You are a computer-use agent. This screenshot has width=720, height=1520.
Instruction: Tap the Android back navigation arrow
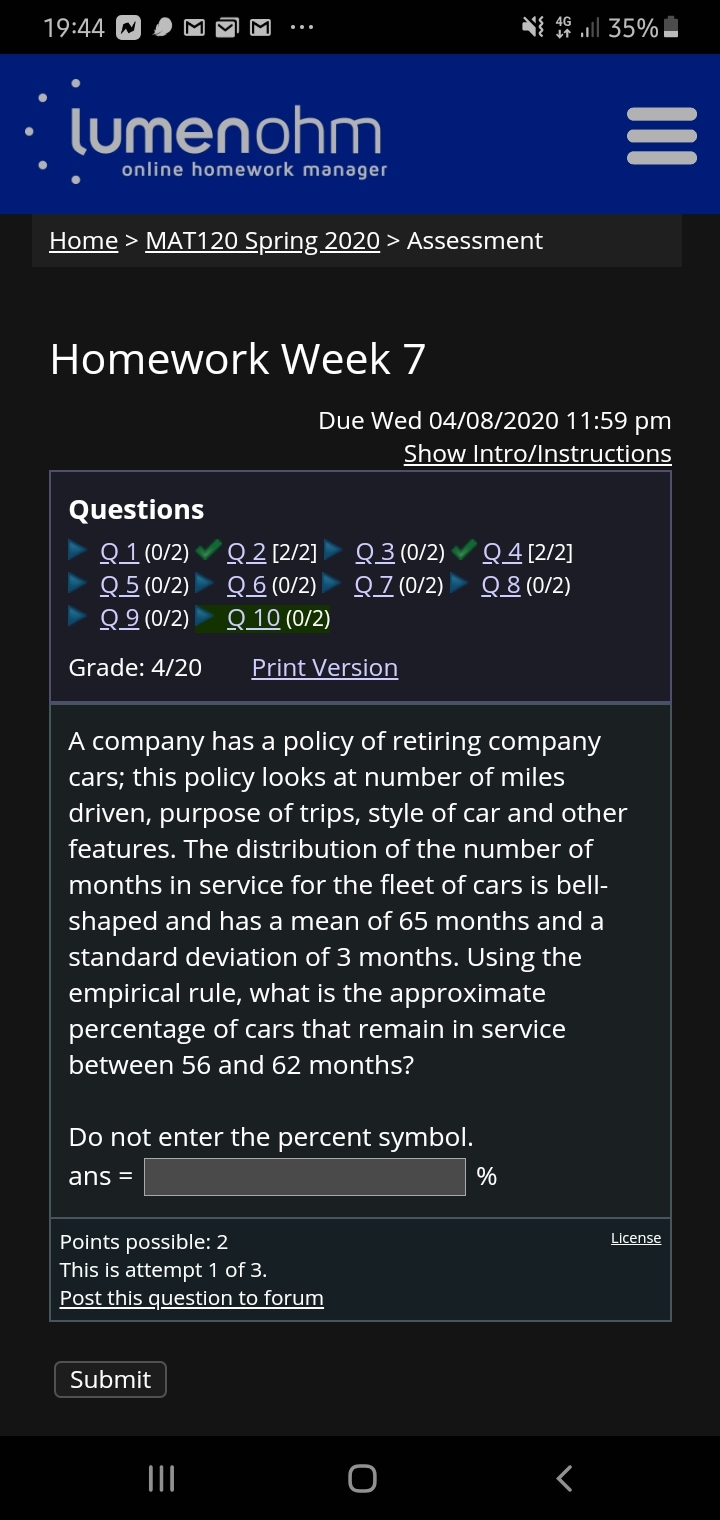click(564, 1478)
